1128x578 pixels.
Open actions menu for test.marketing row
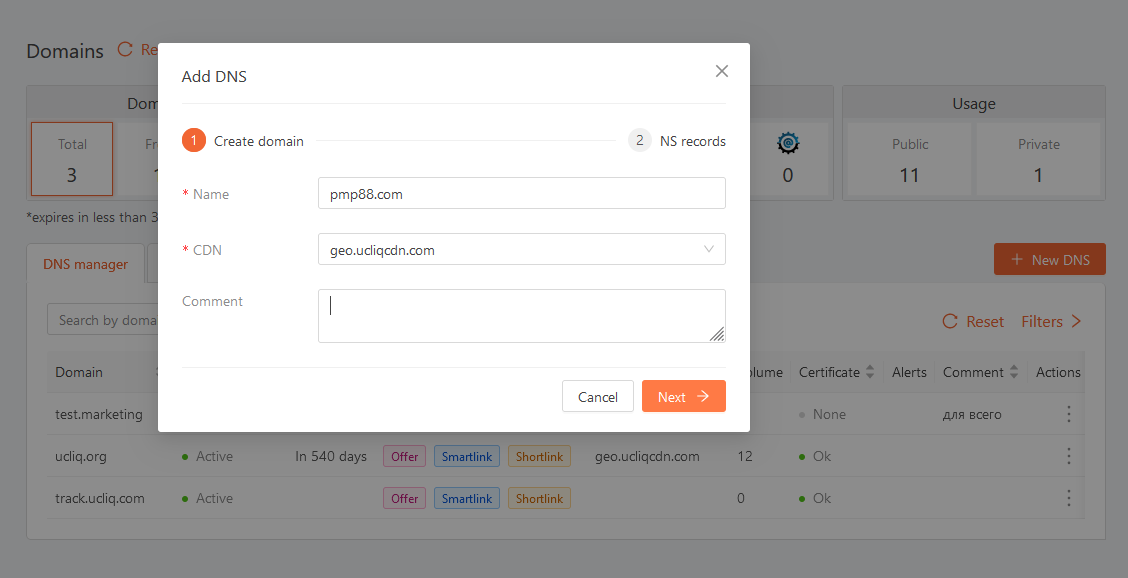point(1069,414)
